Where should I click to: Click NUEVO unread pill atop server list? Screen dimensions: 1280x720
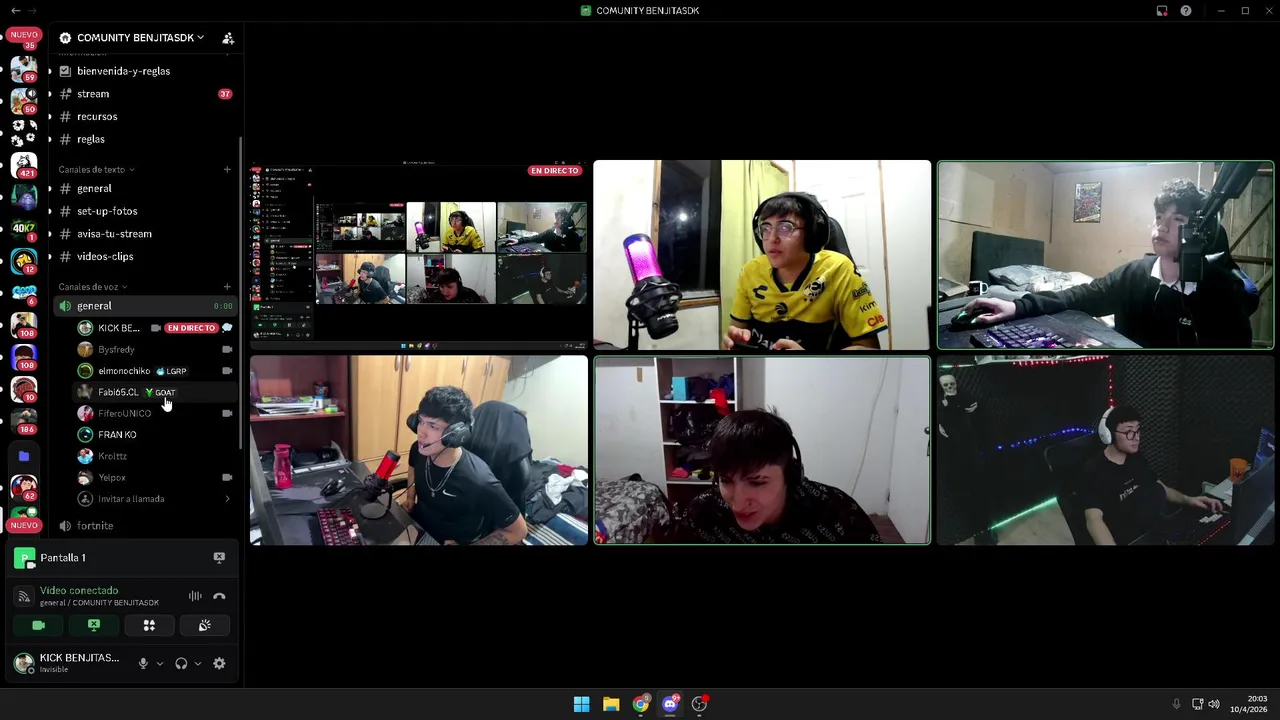24,34
